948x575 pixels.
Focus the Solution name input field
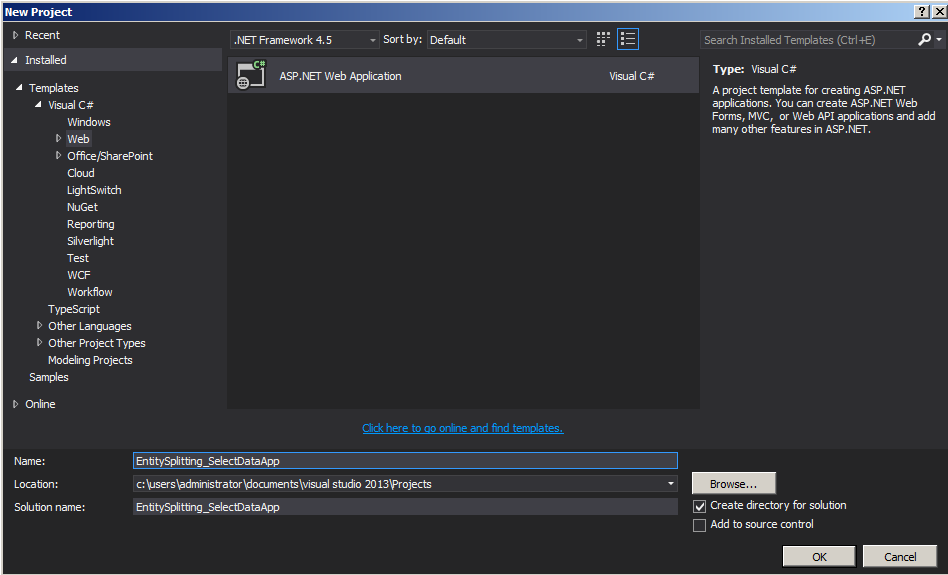click(405, 507)
